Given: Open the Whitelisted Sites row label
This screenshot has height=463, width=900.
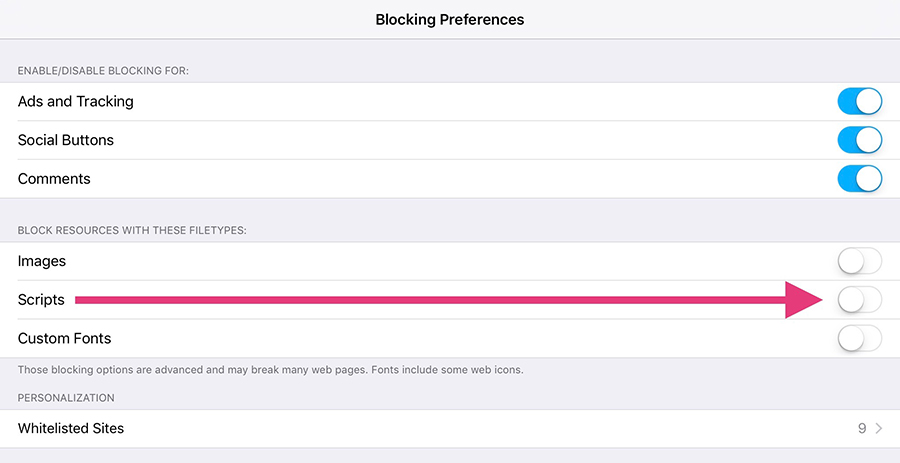Looking at the screenshot, I should point(71,428).
